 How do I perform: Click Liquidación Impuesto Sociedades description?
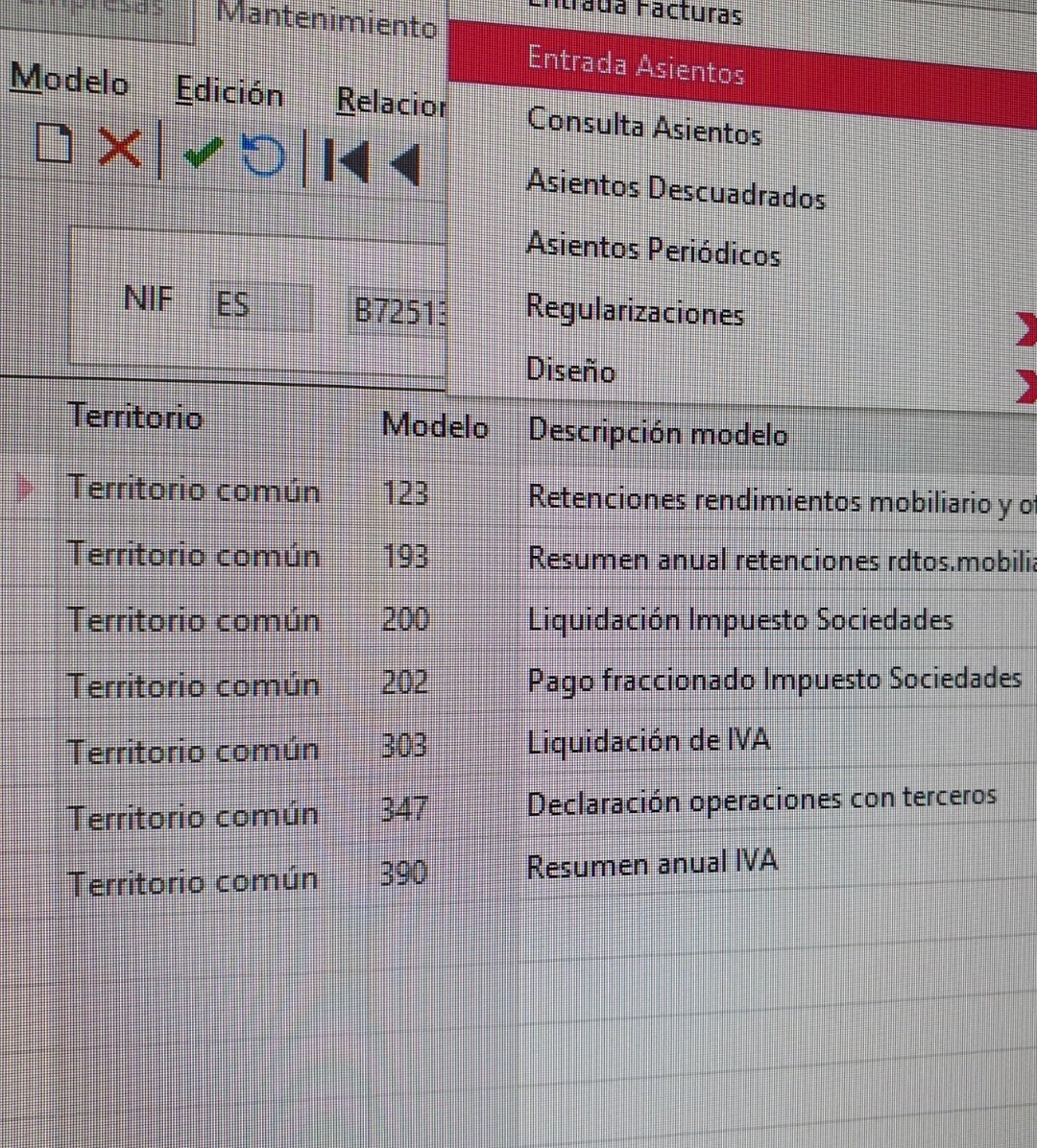click(x=739, y=619)
